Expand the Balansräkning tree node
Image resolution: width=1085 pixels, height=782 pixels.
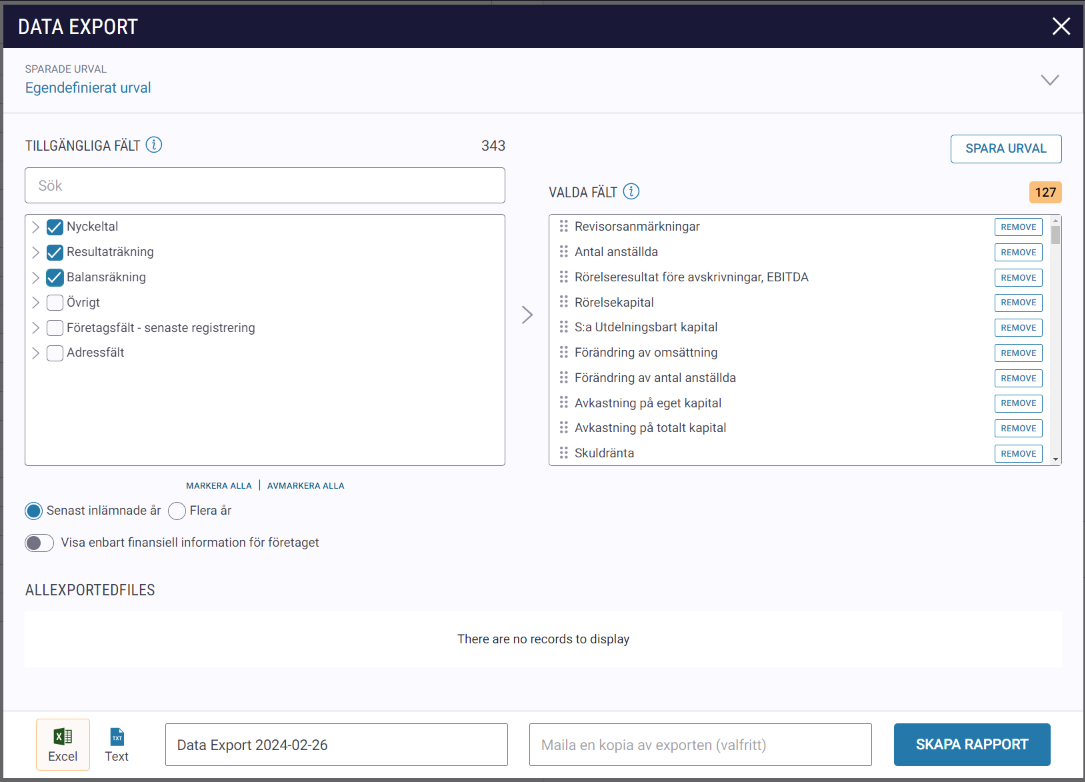[x=35, y=278]
